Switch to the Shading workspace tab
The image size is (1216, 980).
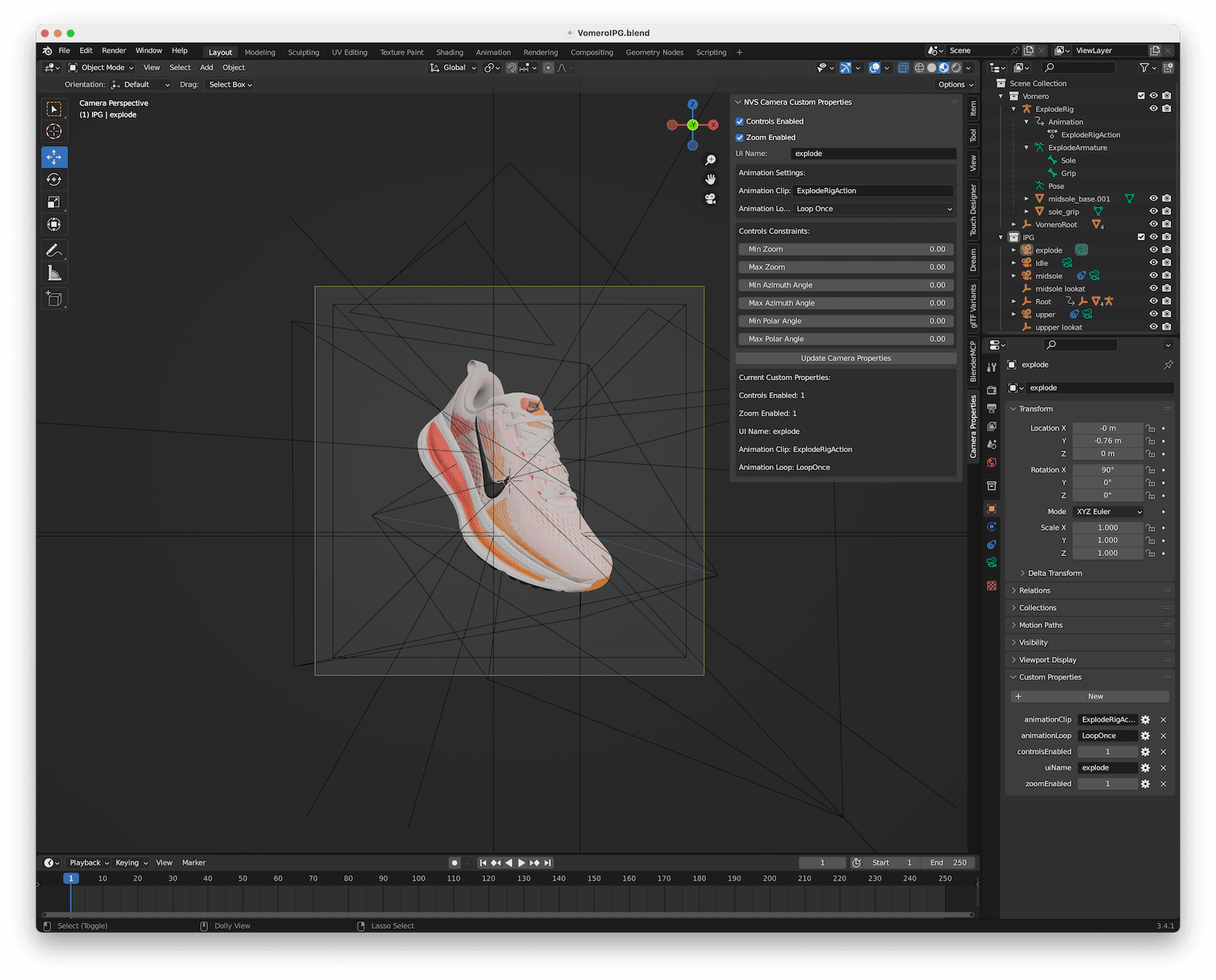(449, 52)
